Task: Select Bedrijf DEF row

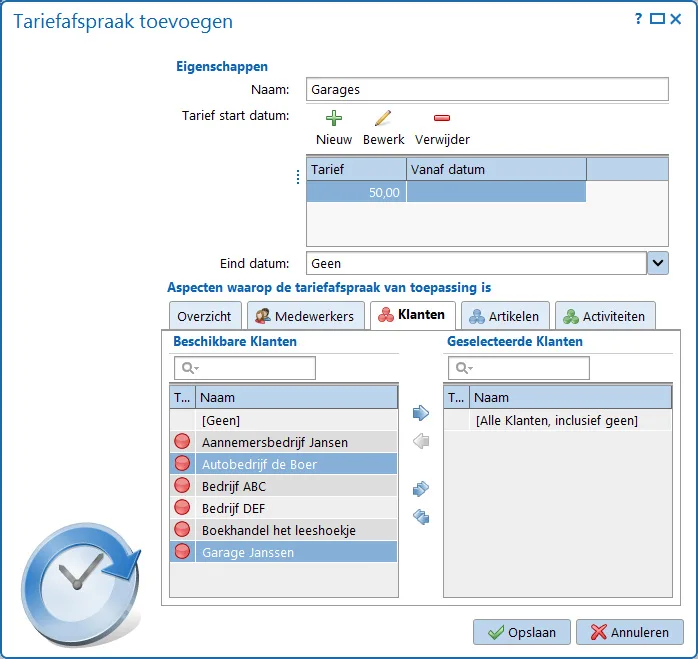Action: click(283, 508)
